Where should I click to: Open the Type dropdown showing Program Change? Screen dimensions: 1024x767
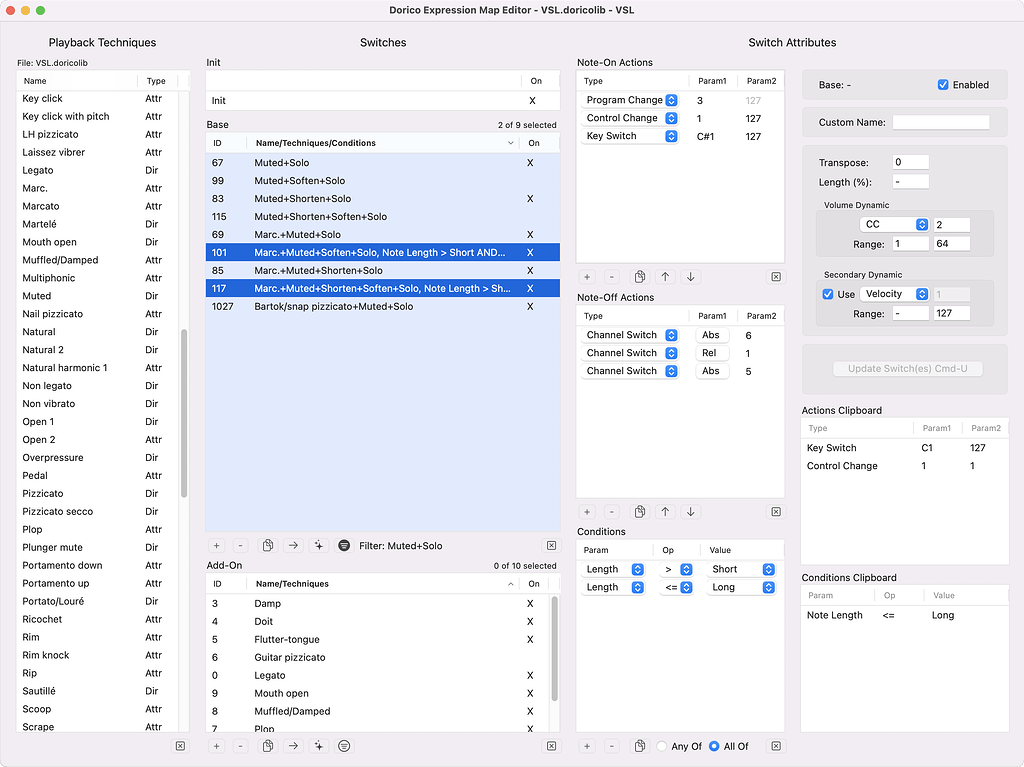[672, 100]
